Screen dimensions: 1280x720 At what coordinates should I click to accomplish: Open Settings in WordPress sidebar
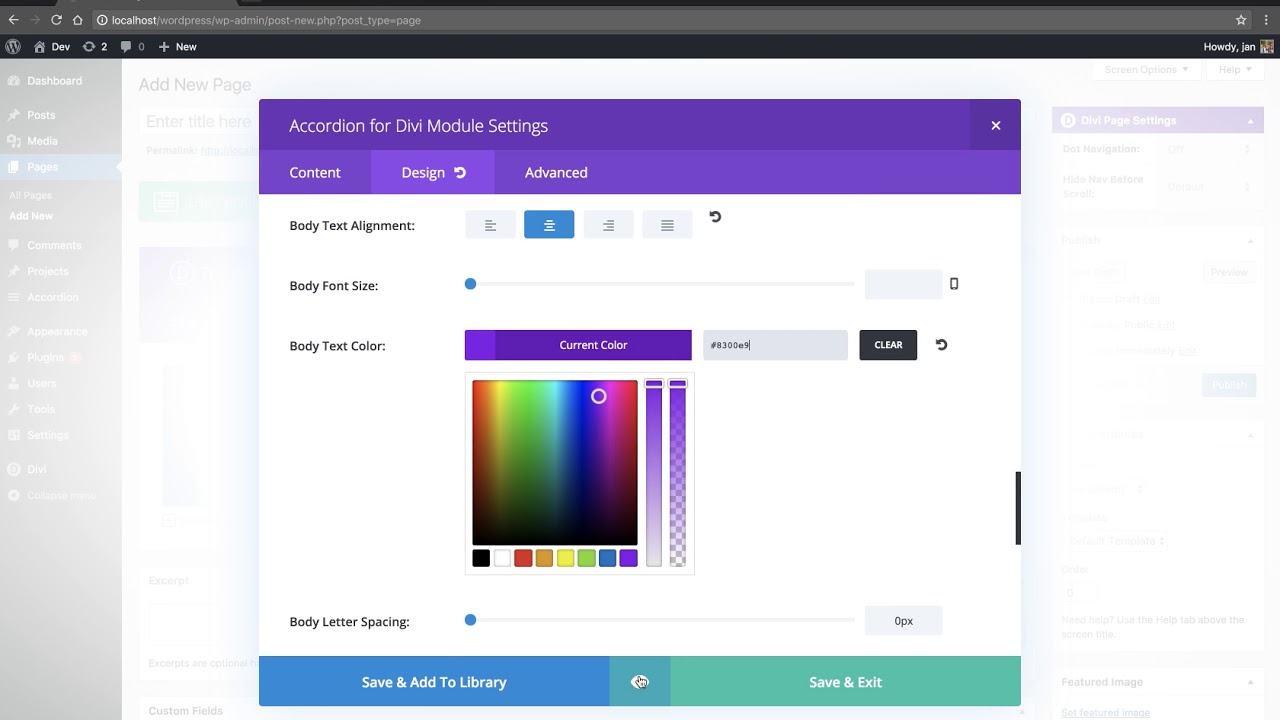coord(48,435)
